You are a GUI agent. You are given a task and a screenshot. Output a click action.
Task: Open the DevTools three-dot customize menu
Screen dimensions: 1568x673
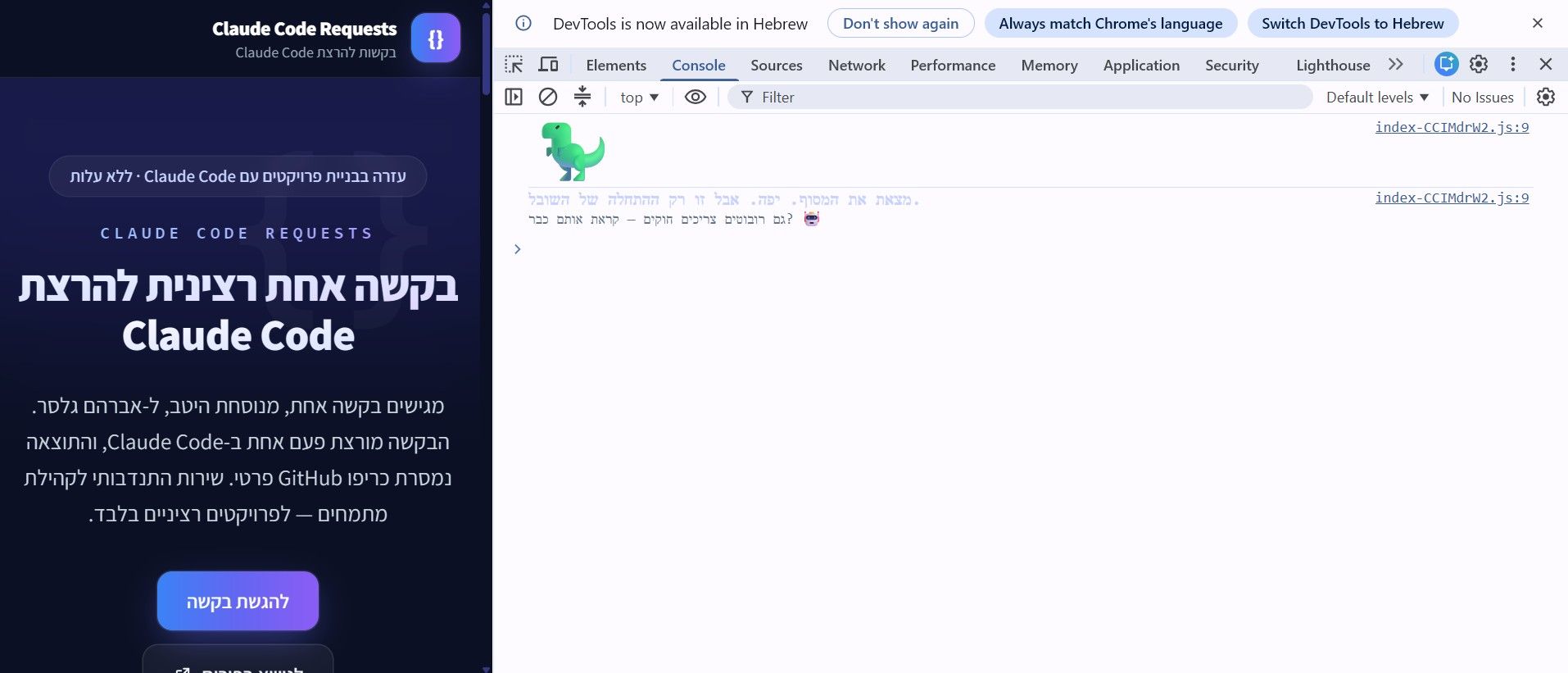click(x=1513, y=64)
